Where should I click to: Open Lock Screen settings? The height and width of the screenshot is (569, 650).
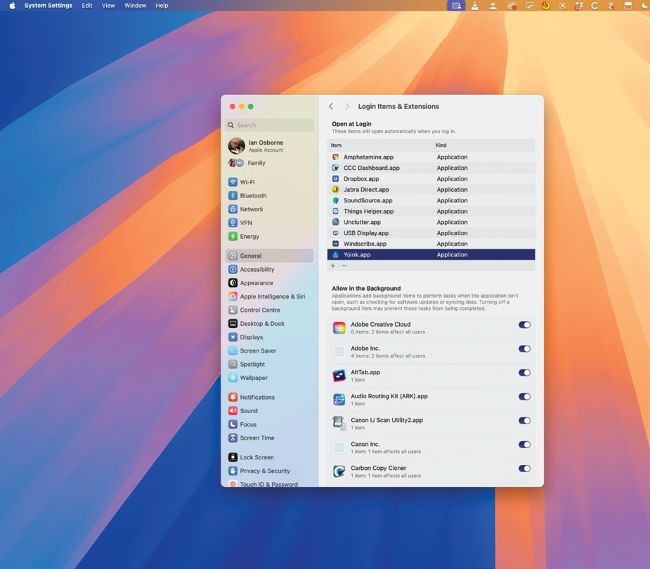[269, 458]
